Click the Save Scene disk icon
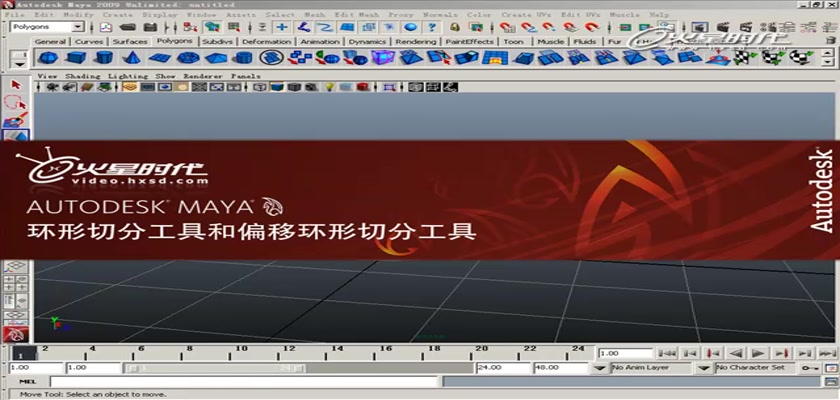 click(151, 27)
